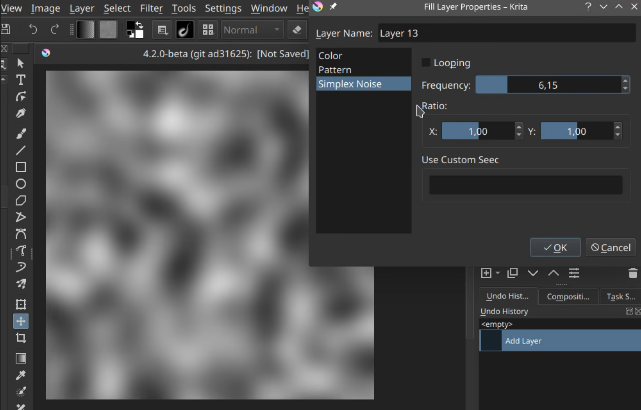
Task: Expand the add layer type arrow
Action: 498,273
